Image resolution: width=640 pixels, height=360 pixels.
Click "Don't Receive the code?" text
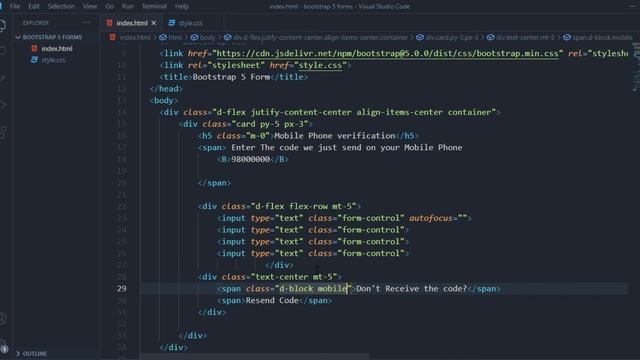(411, 289)
